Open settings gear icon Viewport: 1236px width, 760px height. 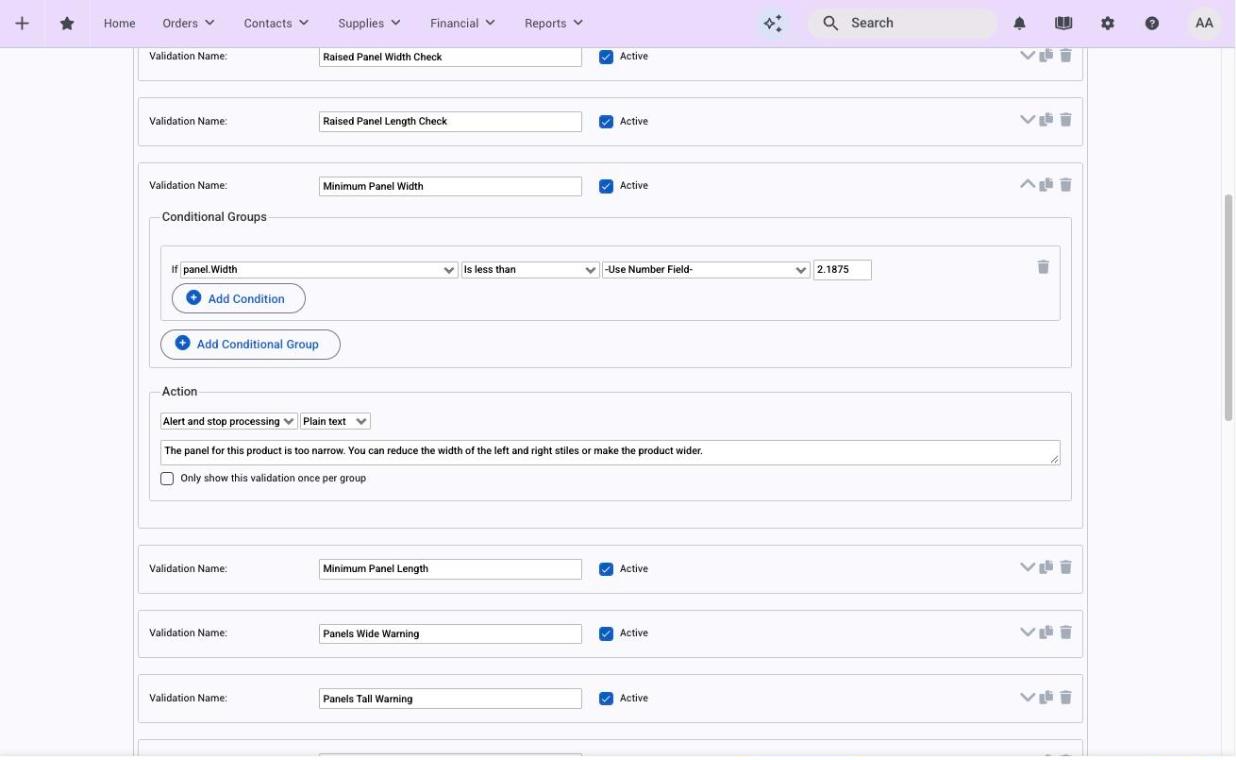point(1108,23)
